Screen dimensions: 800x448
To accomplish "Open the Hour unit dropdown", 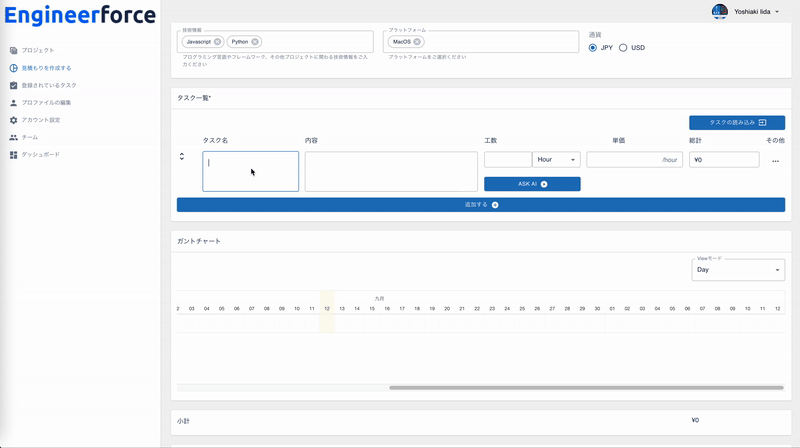I will (x=556, y=160).
